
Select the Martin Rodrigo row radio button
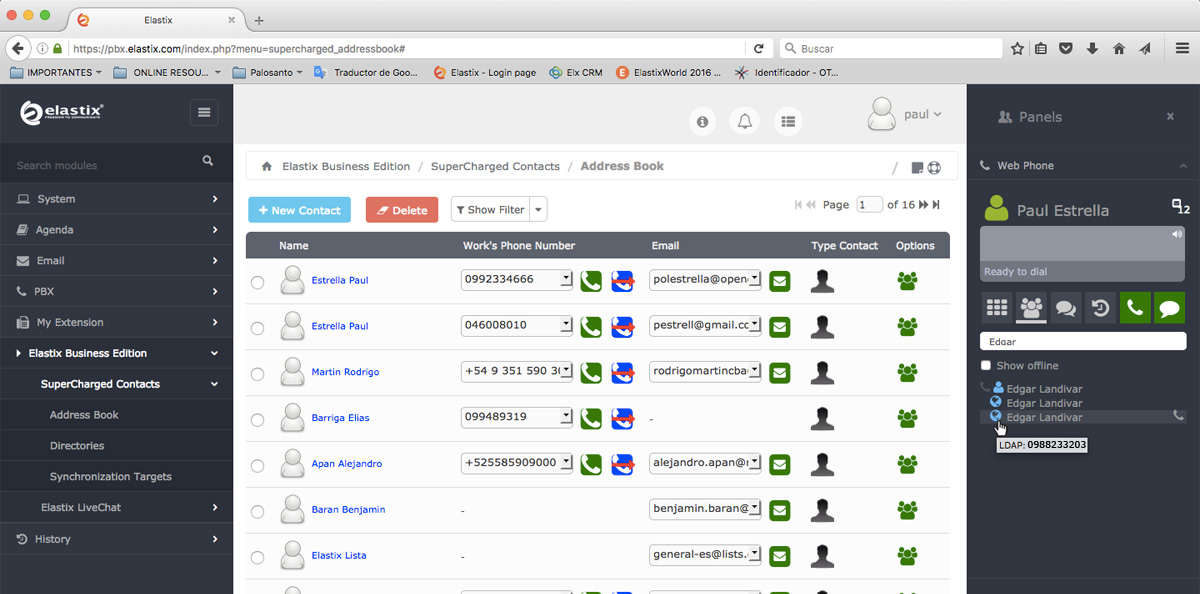tap(258, 375)
